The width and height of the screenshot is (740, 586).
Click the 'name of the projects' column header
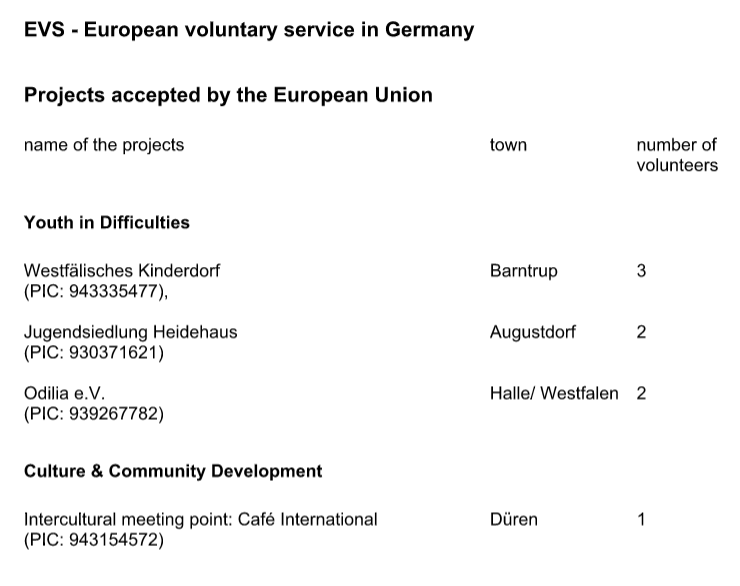pyautogui.click(x=104, y=145)
